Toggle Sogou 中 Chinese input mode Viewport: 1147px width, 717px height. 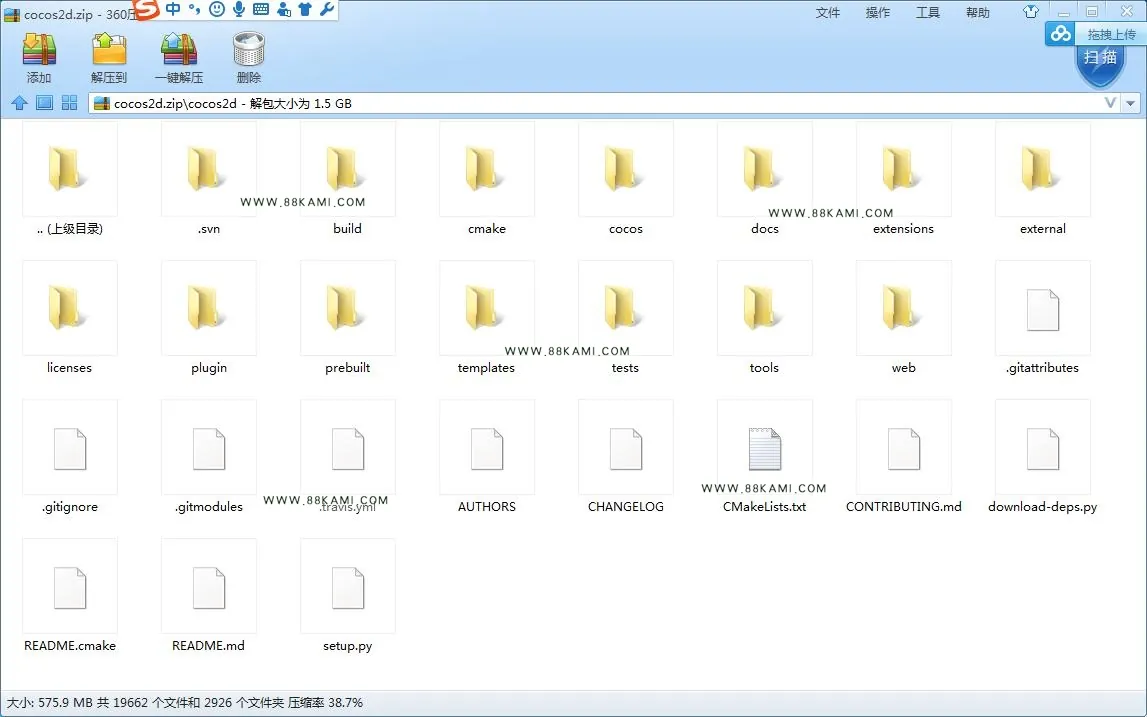(173, 9)
